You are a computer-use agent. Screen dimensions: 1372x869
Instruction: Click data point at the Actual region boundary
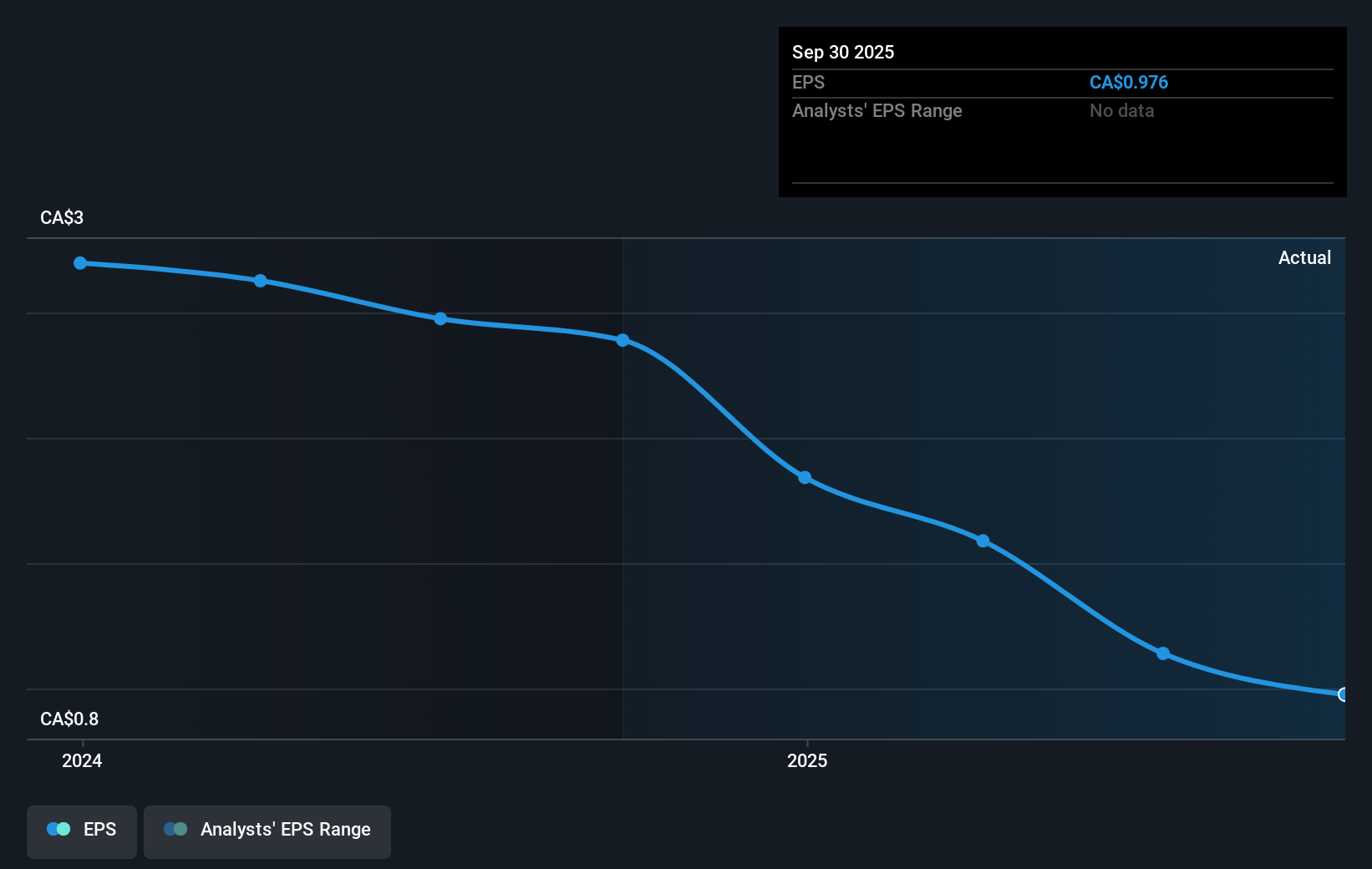point(622,340)
